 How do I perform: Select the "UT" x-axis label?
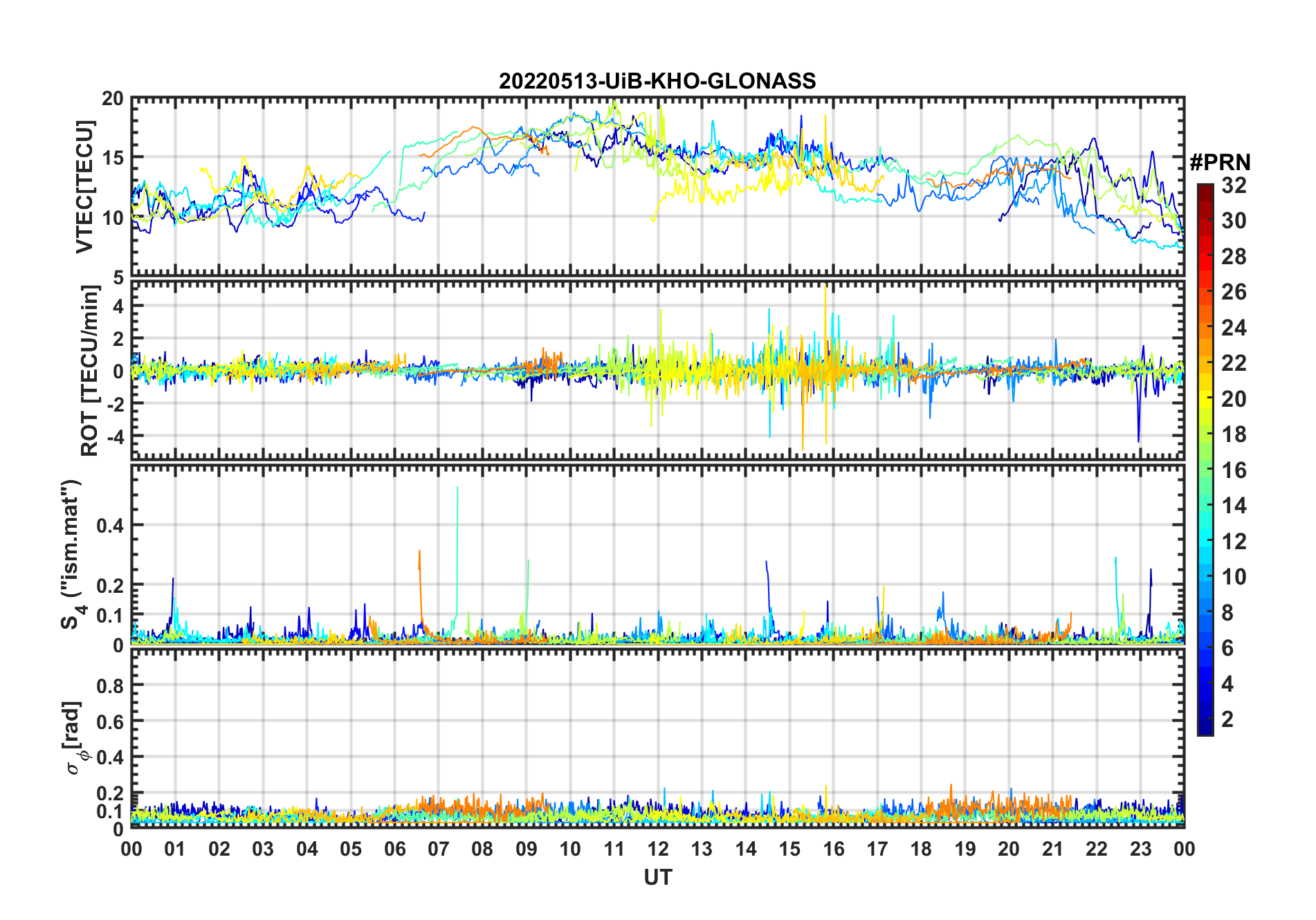(x=658, y=877)
